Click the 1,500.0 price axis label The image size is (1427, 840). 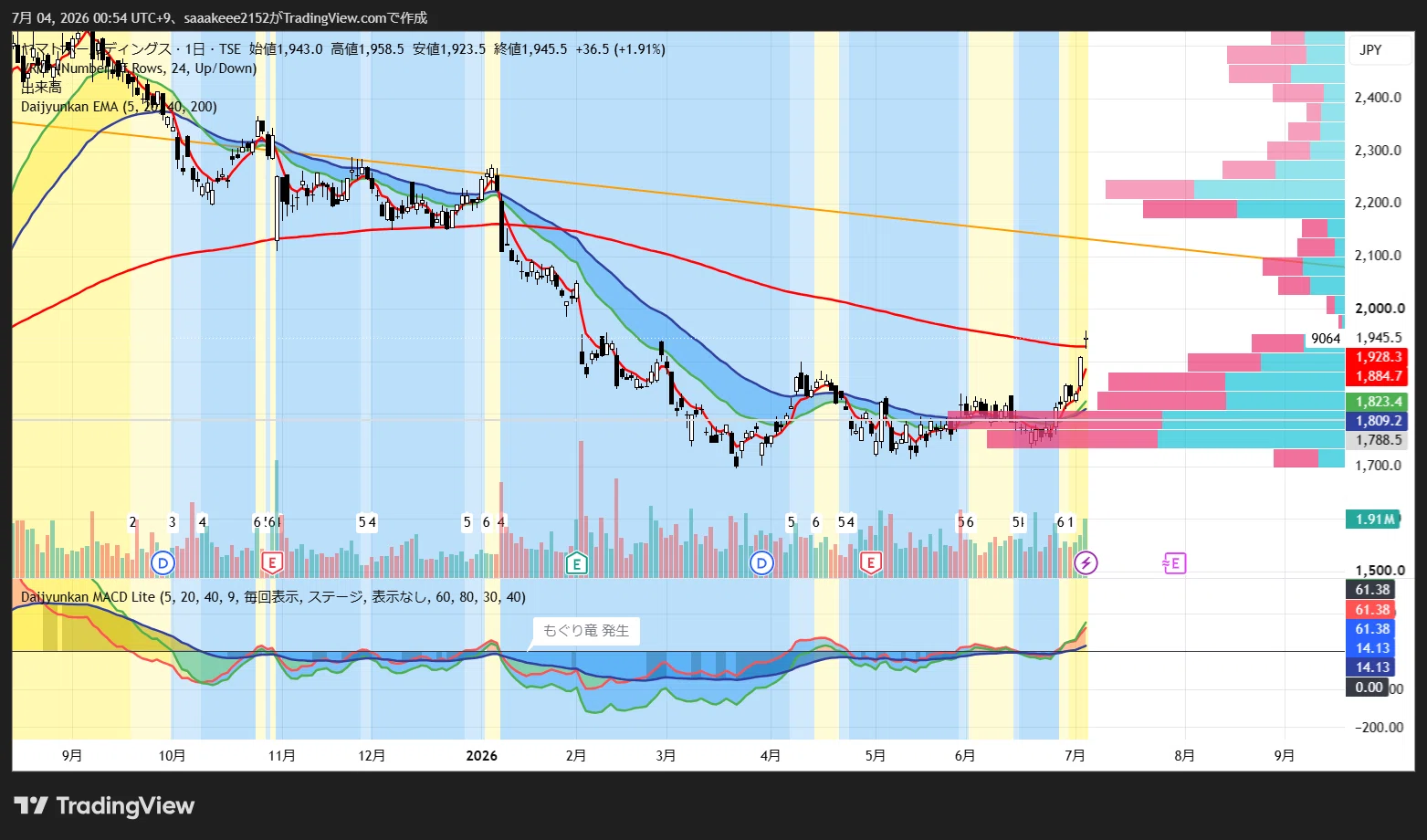pyautogui.click(x=1379, y=571)
